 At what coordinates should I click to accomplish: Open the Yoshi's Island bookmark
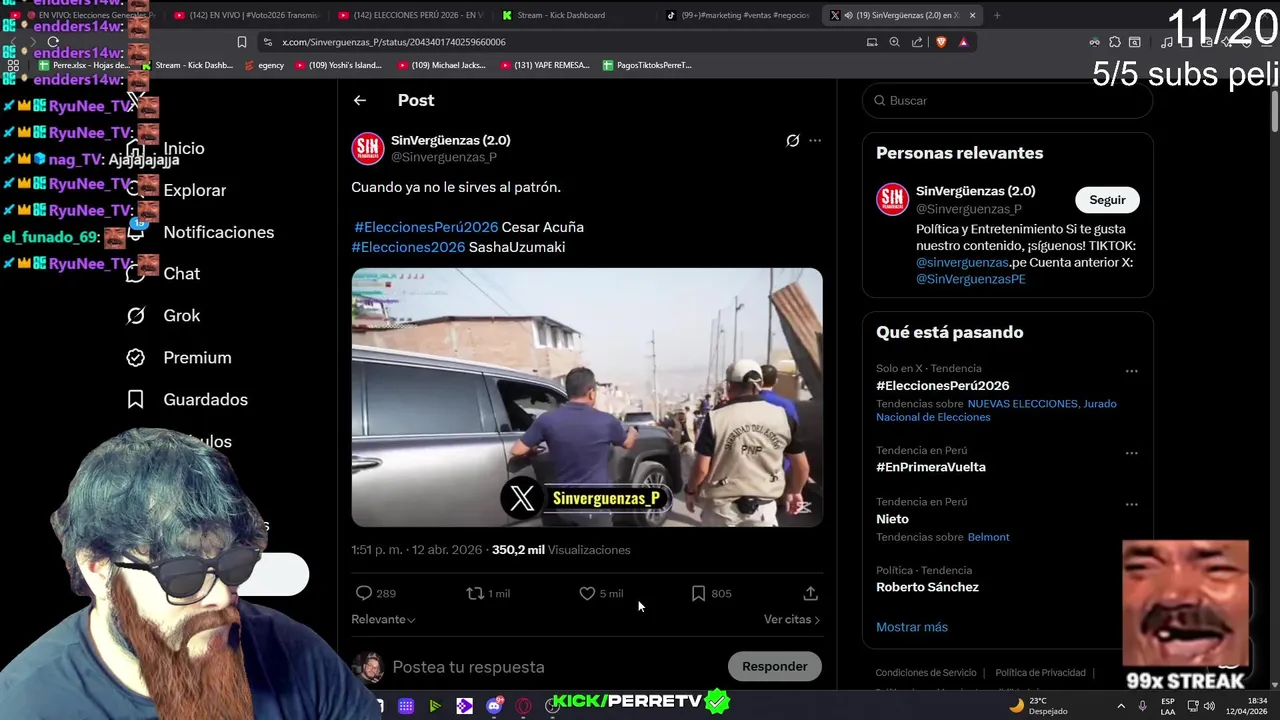click(x=339, y=65)
